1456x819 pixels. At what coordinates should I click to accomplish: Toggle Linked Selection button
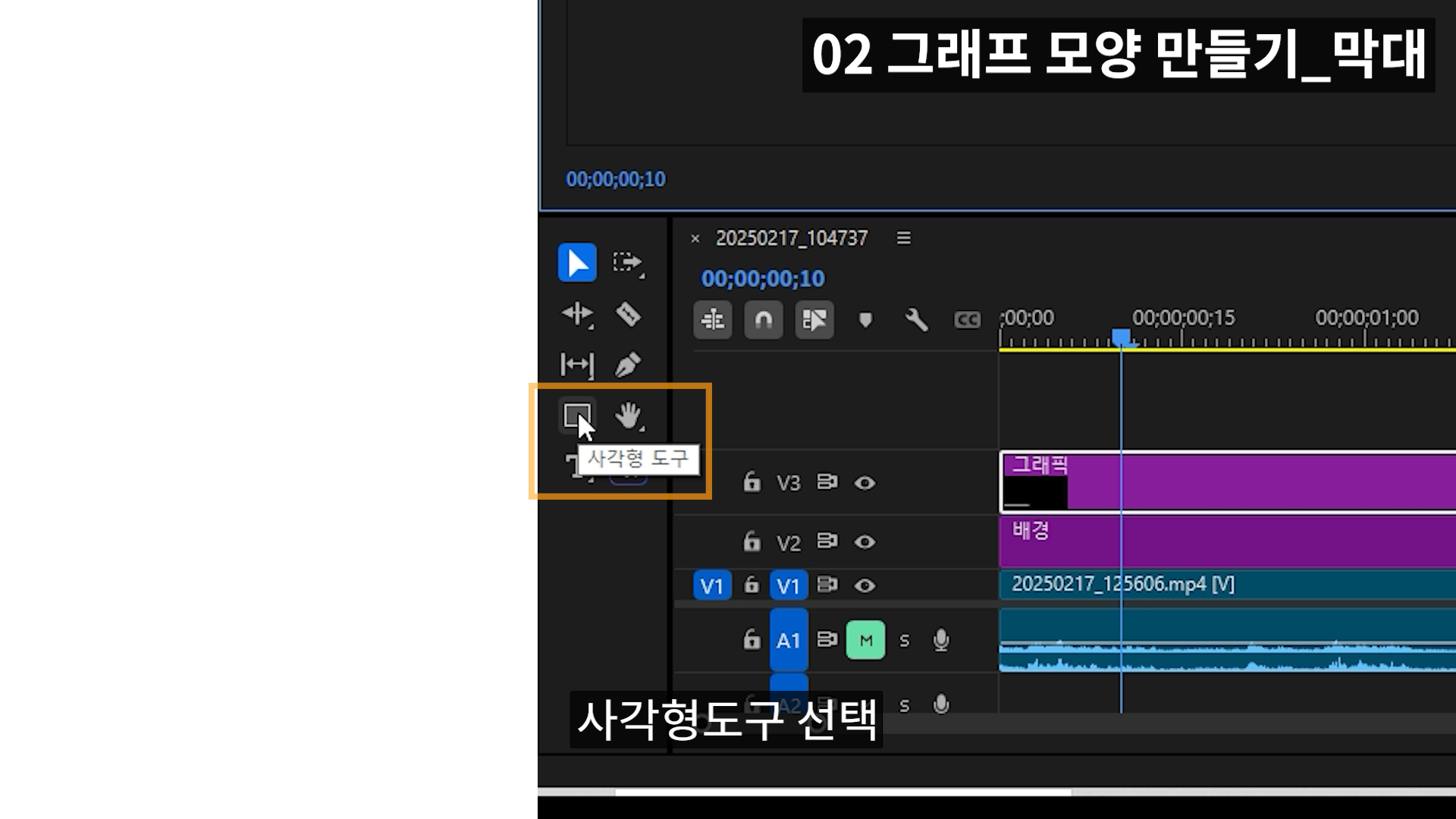[x=814, y=320]
